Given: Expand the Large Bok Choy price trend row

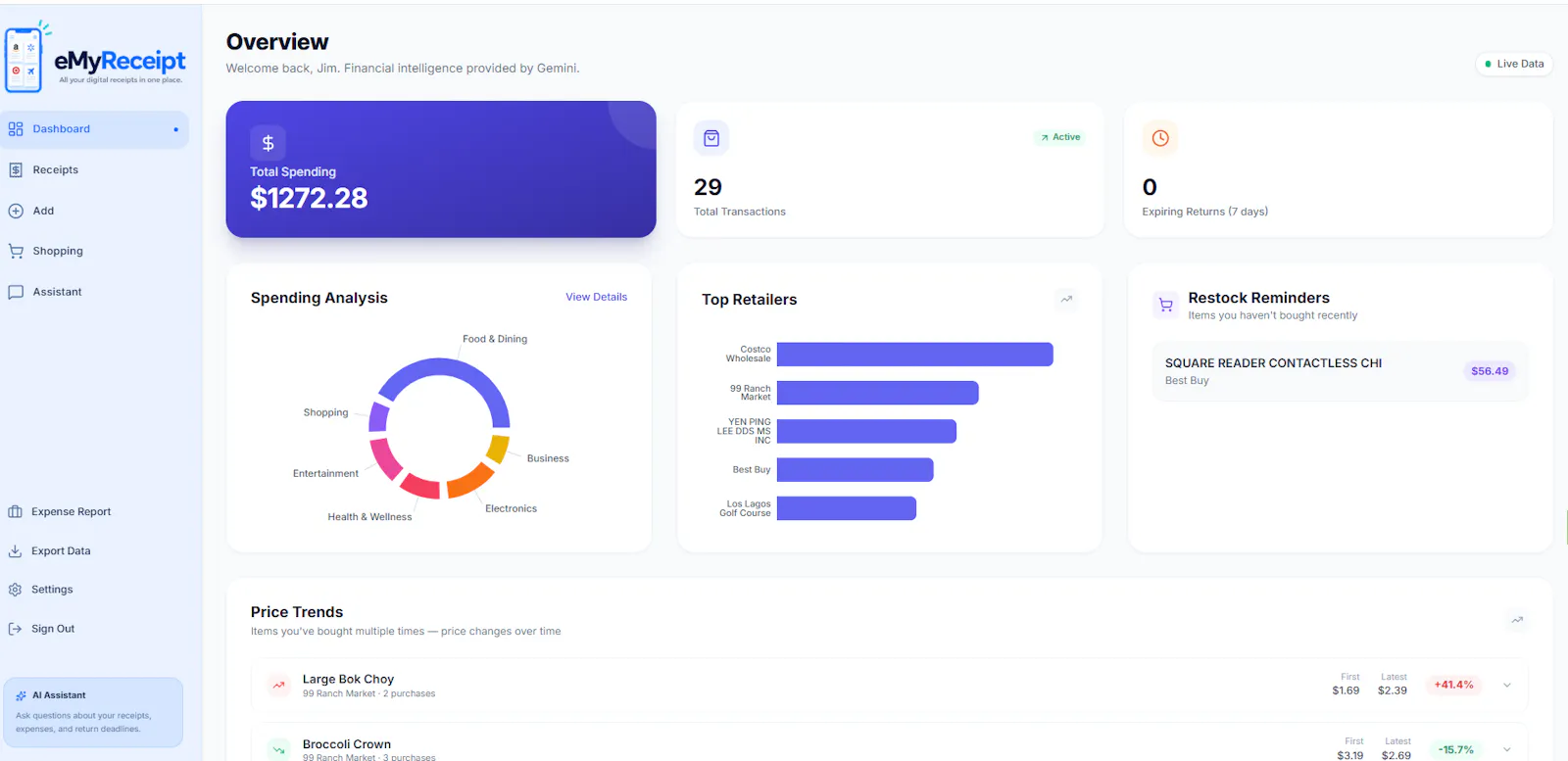Looking at the screenshot, I should tap(889, 686).
